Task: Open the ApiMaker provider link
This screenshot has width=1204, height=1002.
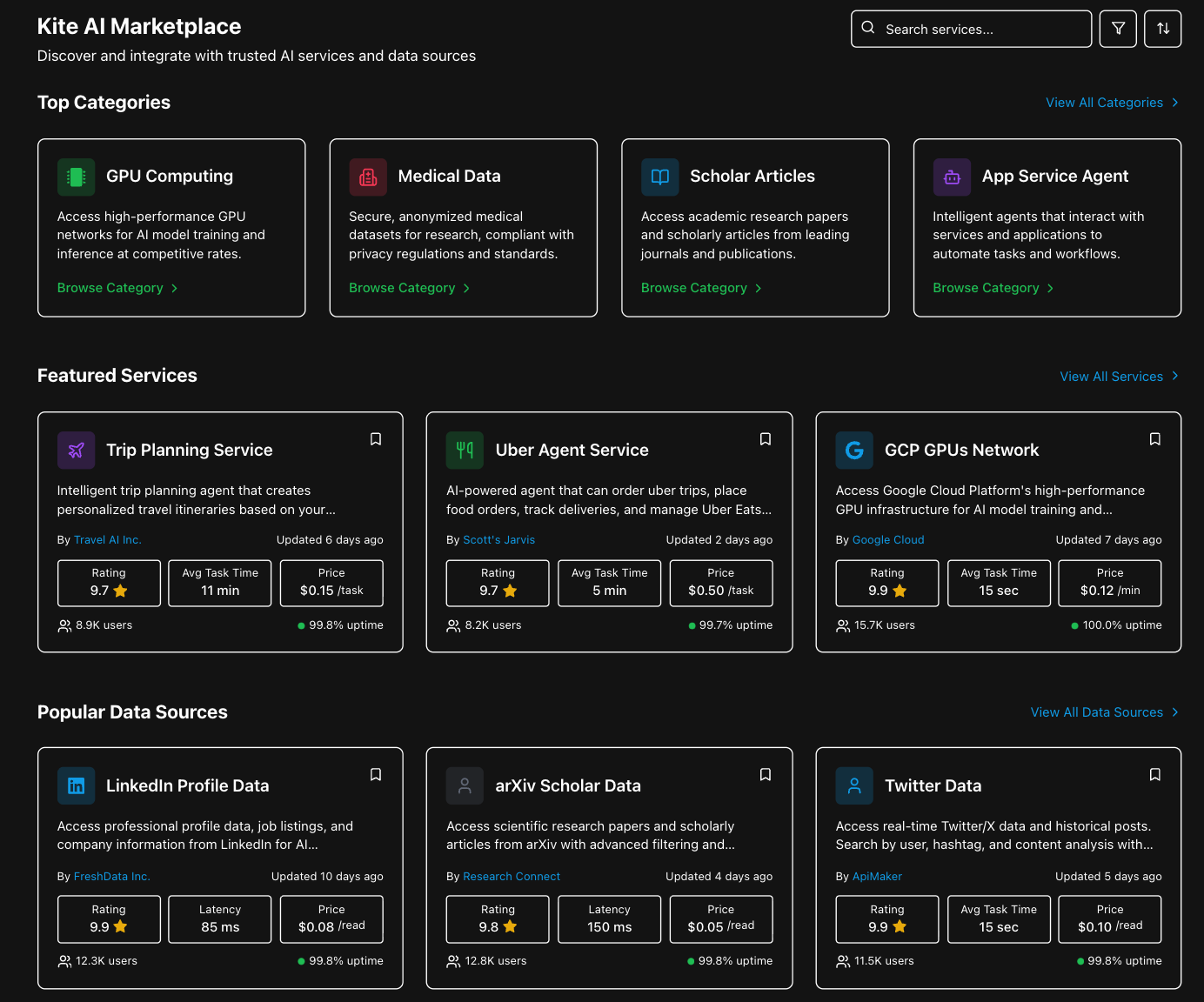Action: coord(877,877)
